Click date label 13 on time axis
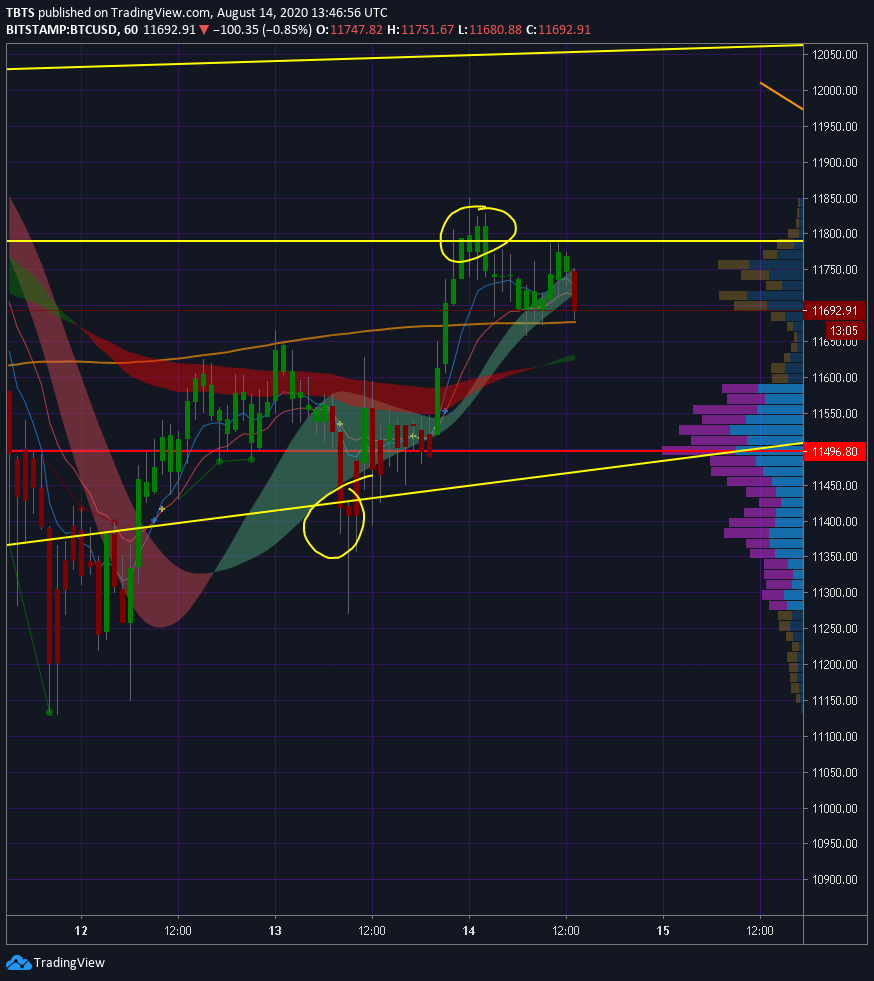874x981 pixels. pyautogui.click(x=275, y=930)
